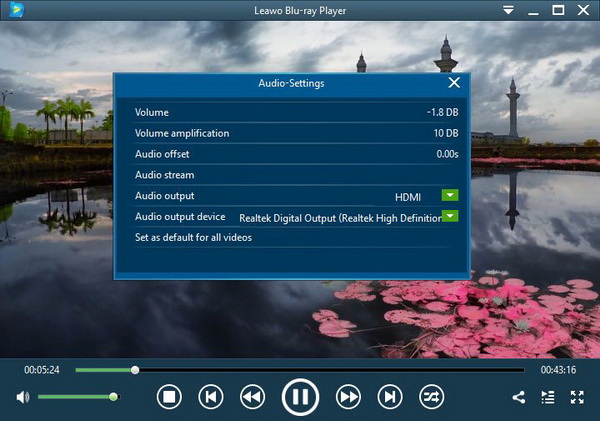Click the volume slider handle
600x421 pixels.
[114, 397]
